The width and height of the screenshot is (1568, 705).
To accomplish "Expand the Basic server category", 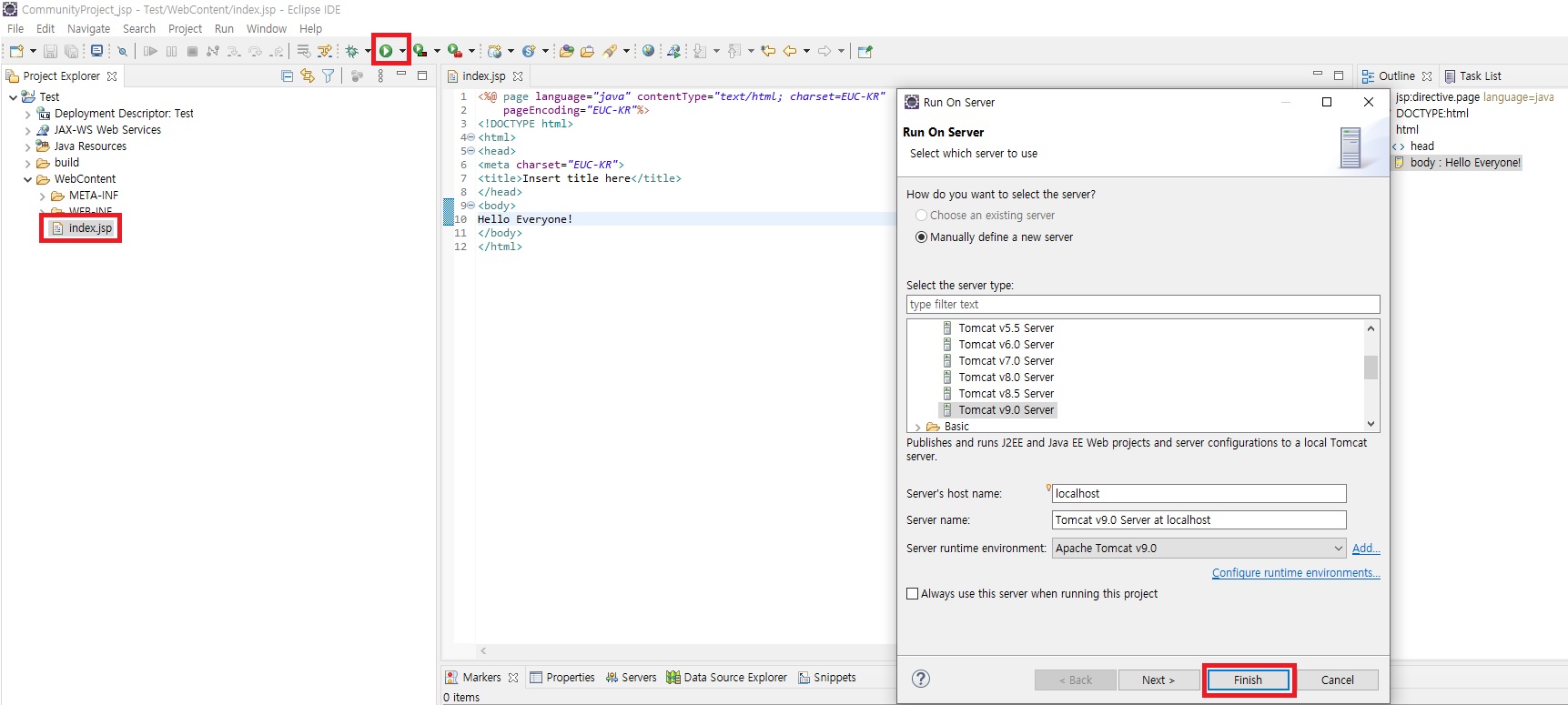I will [917, 427].
